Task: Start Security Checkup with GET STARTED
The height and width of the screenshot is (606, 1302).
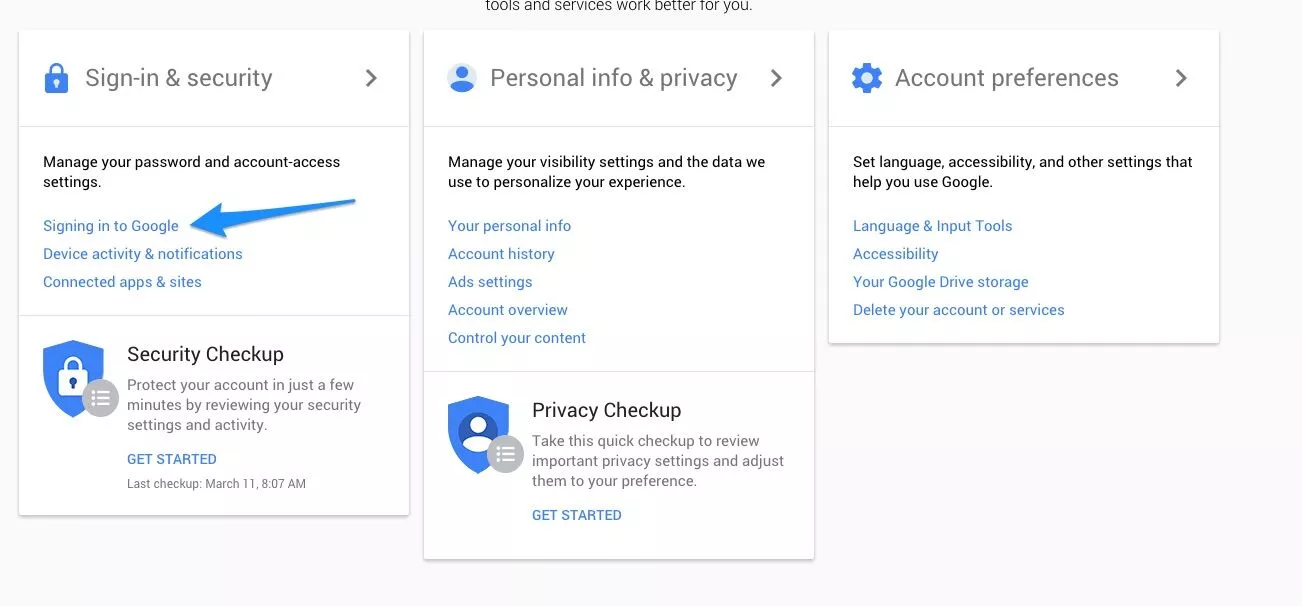Action: point(172,459)
